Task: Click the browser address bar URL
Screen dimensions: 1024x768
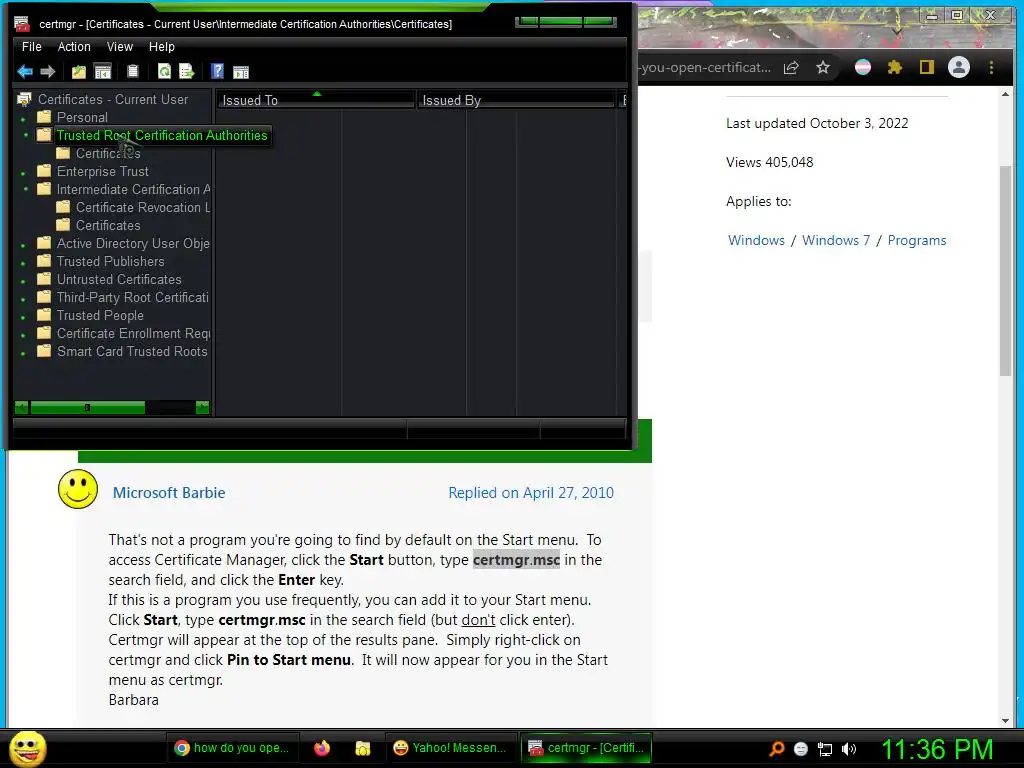Action: pyautogui.click(x=705, y=67)
